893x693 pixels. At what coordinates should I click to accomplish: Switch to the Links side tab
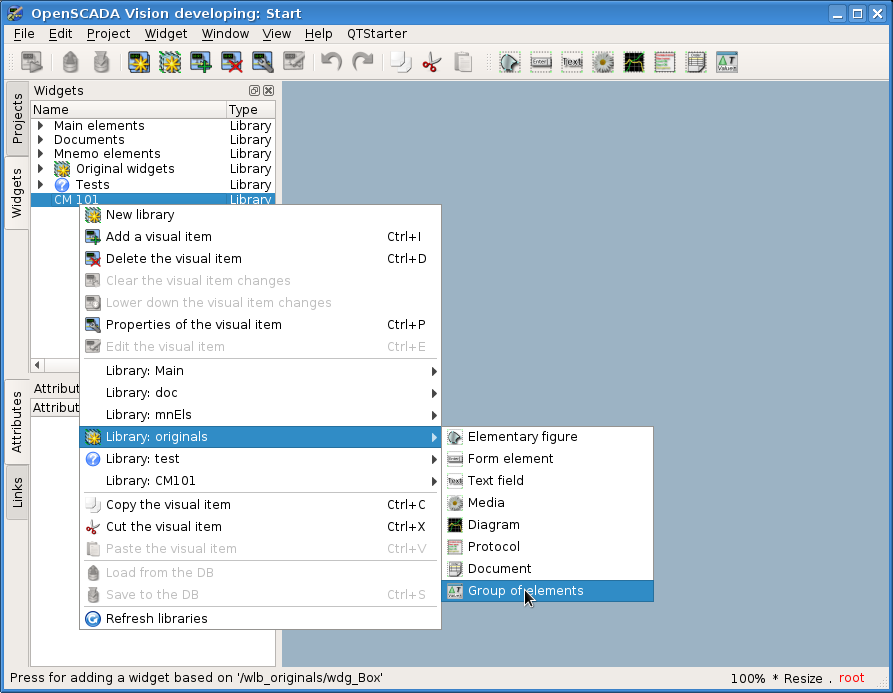point(17,493)
